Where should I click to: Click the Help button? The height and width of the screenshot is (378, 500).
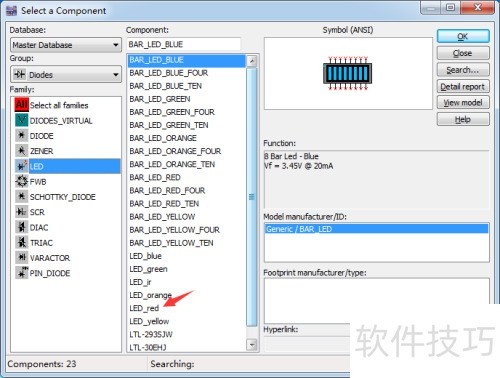[463, 119]
